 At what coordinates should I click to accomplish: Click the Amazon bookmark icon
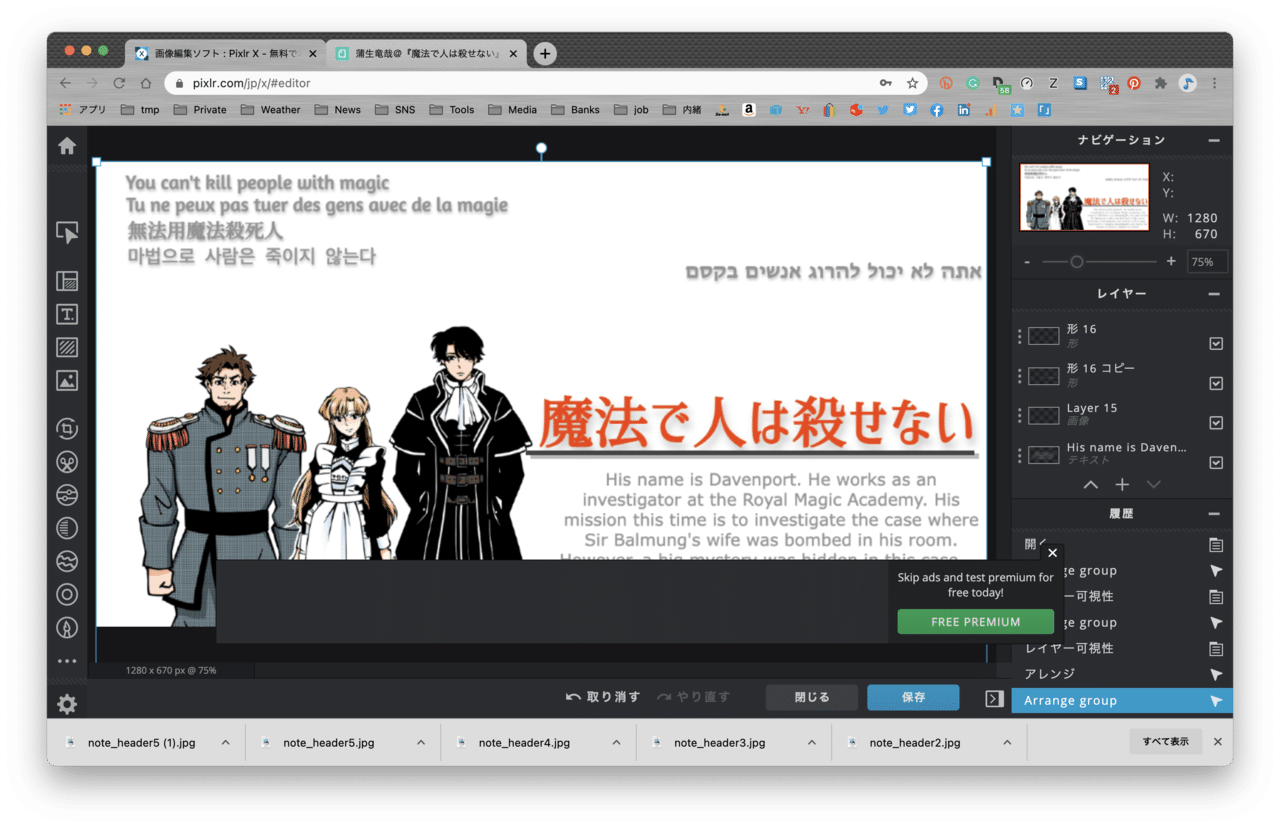(748, 110)
